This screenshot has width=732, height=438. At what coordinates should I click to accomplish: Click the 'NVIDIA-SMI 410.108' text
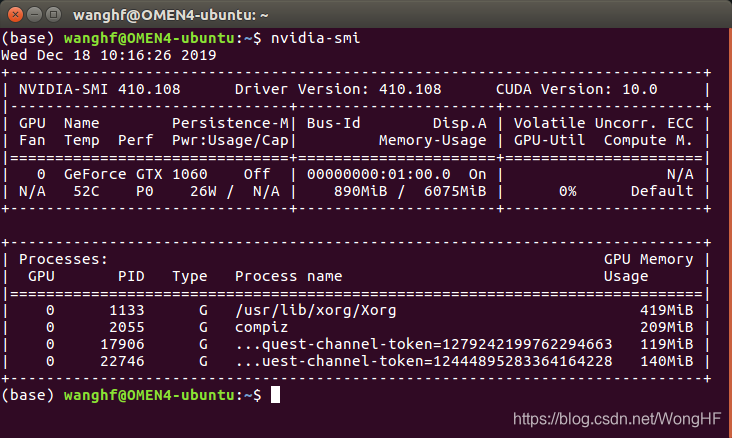(99, 89)
